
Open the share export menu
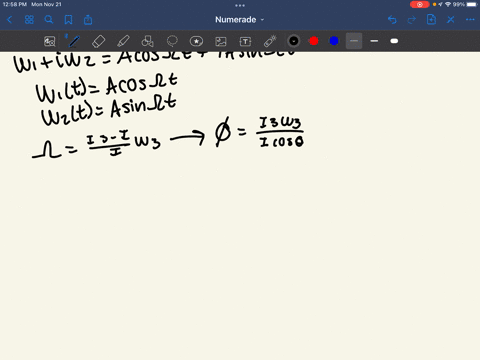pos(88,20)
